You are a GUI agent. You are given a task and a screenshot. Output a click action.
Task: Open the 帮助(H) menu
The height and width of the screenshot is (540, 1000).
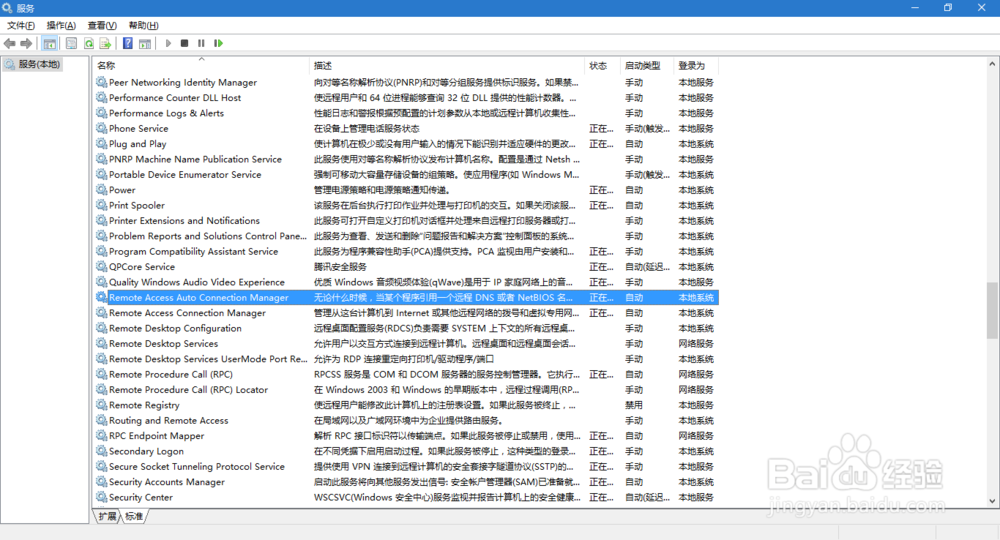tap(143, 26)
